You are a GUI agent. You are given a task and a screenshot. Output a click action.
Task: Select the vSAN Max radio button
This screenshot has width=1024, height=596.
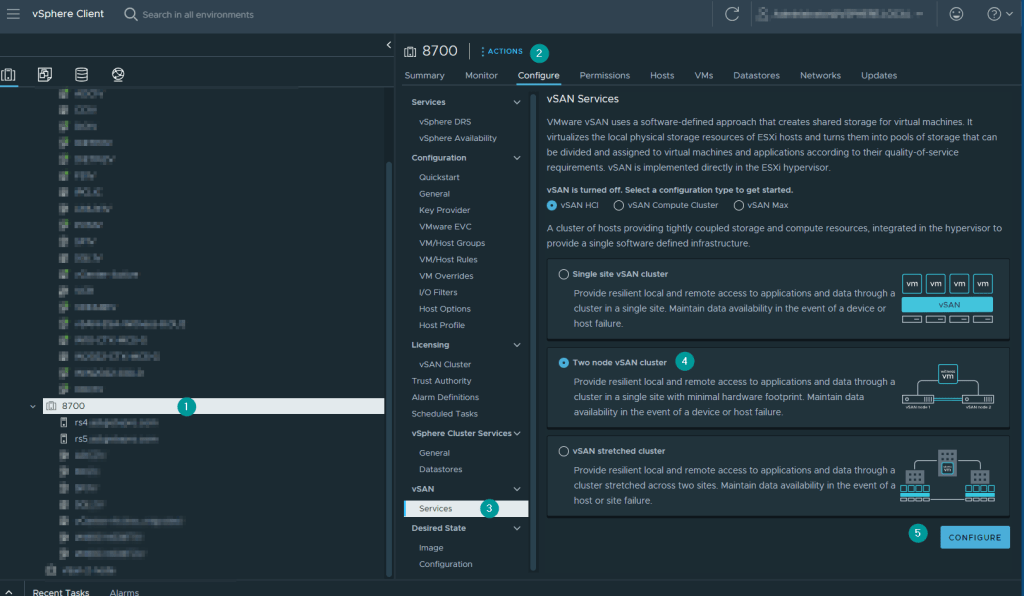739,205
